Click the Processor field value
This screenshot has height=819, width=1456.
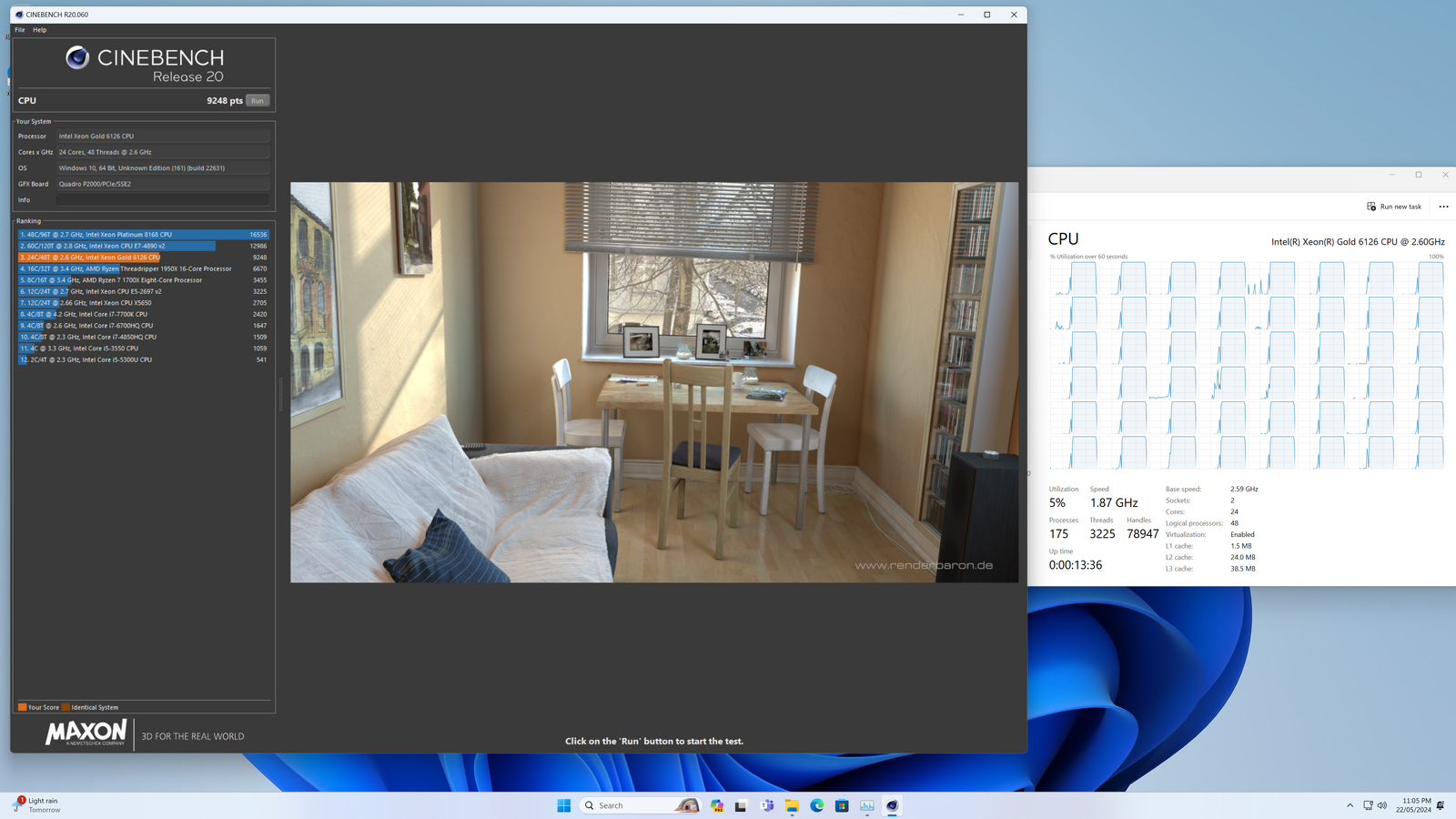coord(163,136)
